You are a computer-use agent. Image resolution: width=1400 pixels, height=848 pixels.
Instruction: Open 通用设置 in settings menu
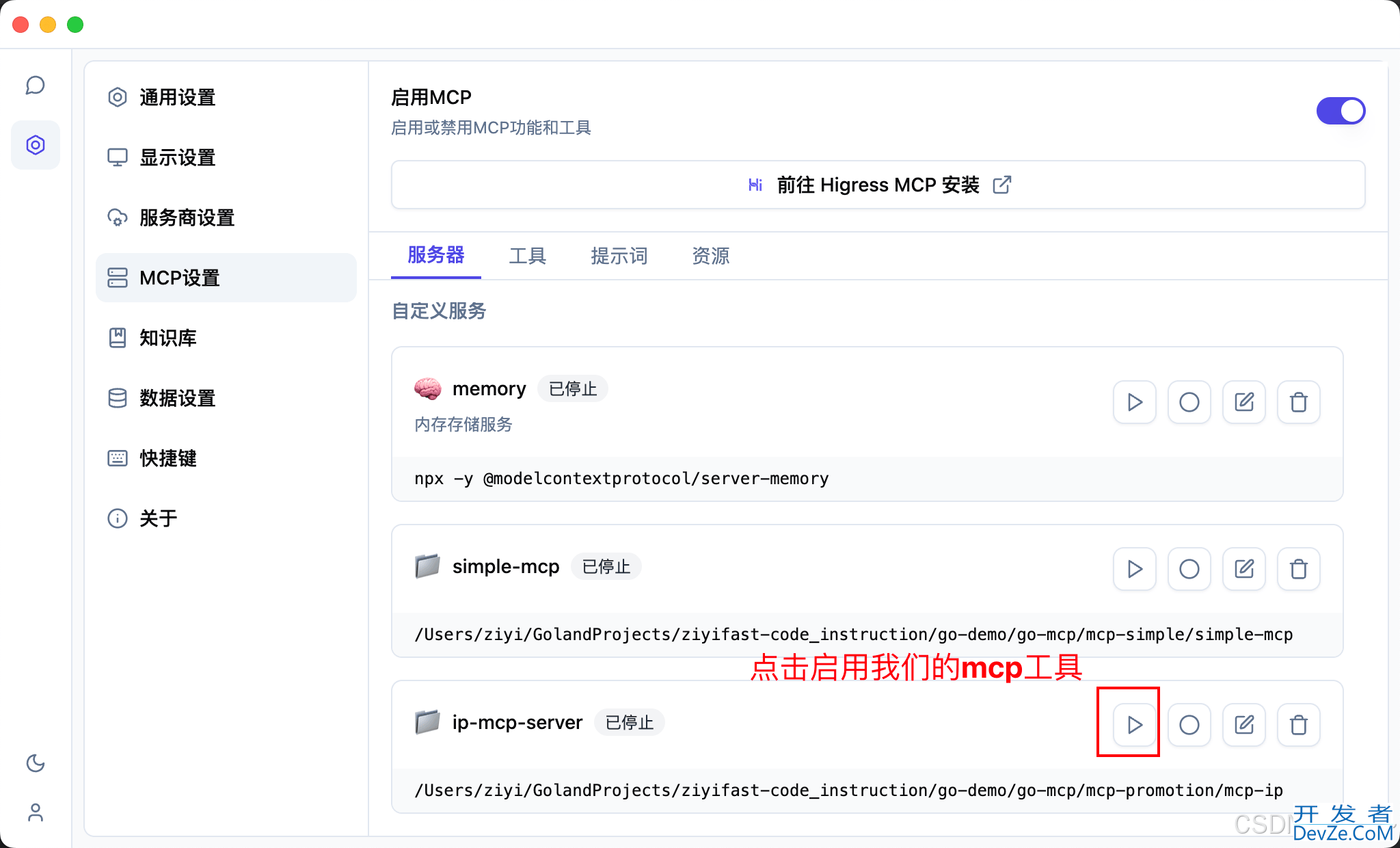coord(226,97)
